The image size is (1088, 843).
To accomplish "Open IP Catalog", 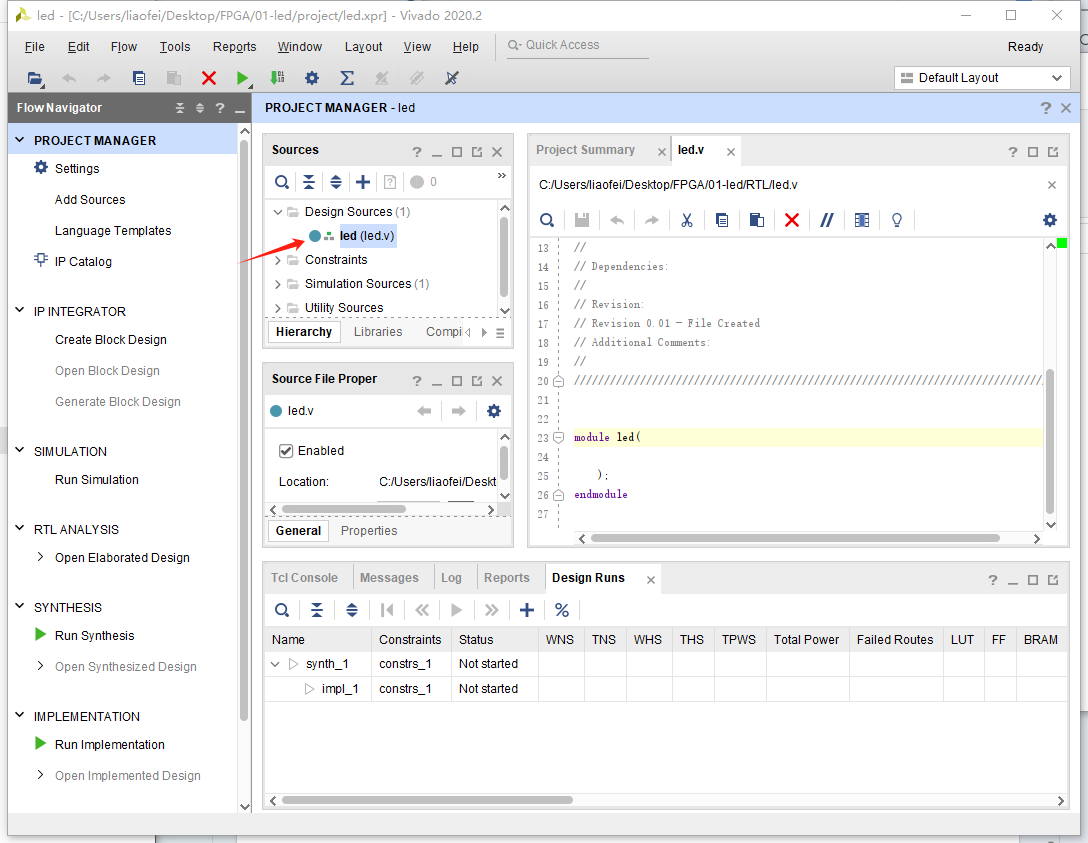I will pyautogui.click(x=83, y=262).
